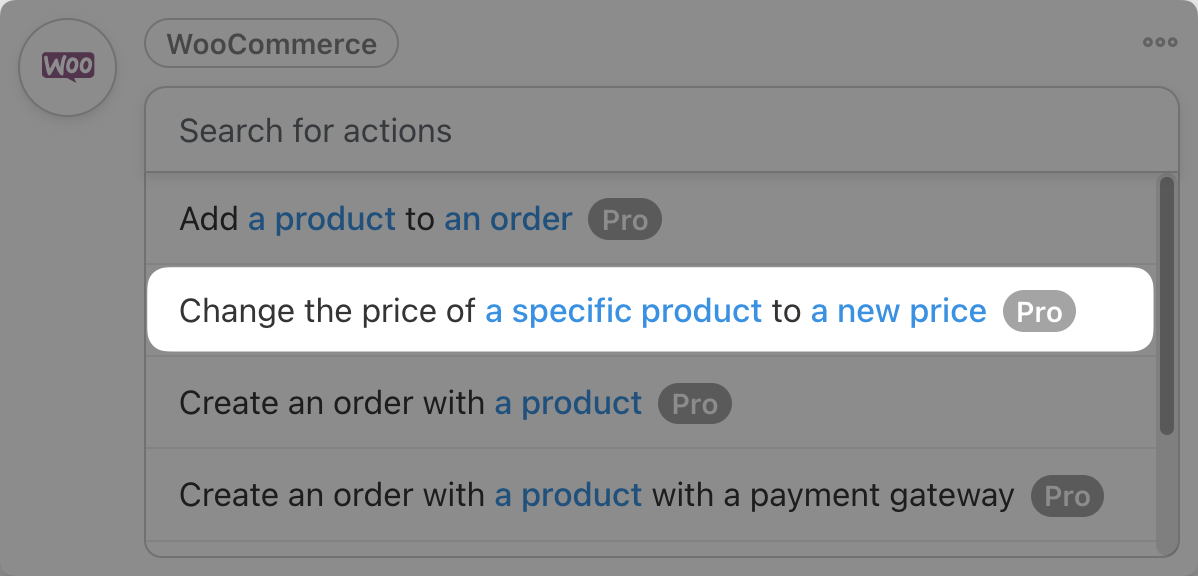Click the WooCommerce integration label
1198x576 pixels.
[272, 44]
